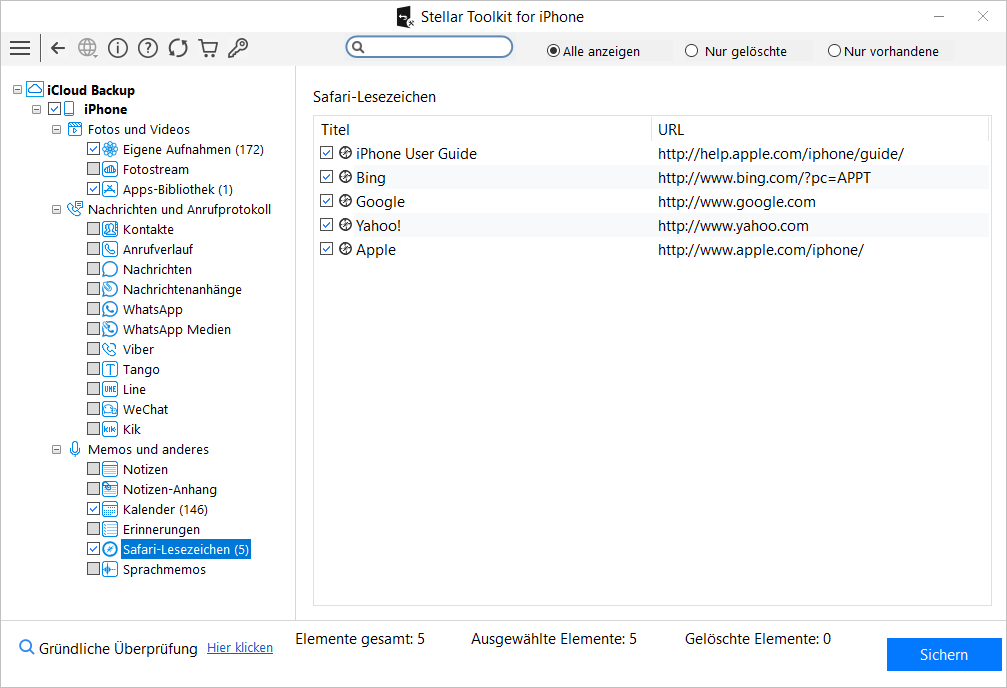Image resolution: width=1007 pixels, height=688 pixels.
Task: Click the Kik icon
Action: (x=110, y=429)
